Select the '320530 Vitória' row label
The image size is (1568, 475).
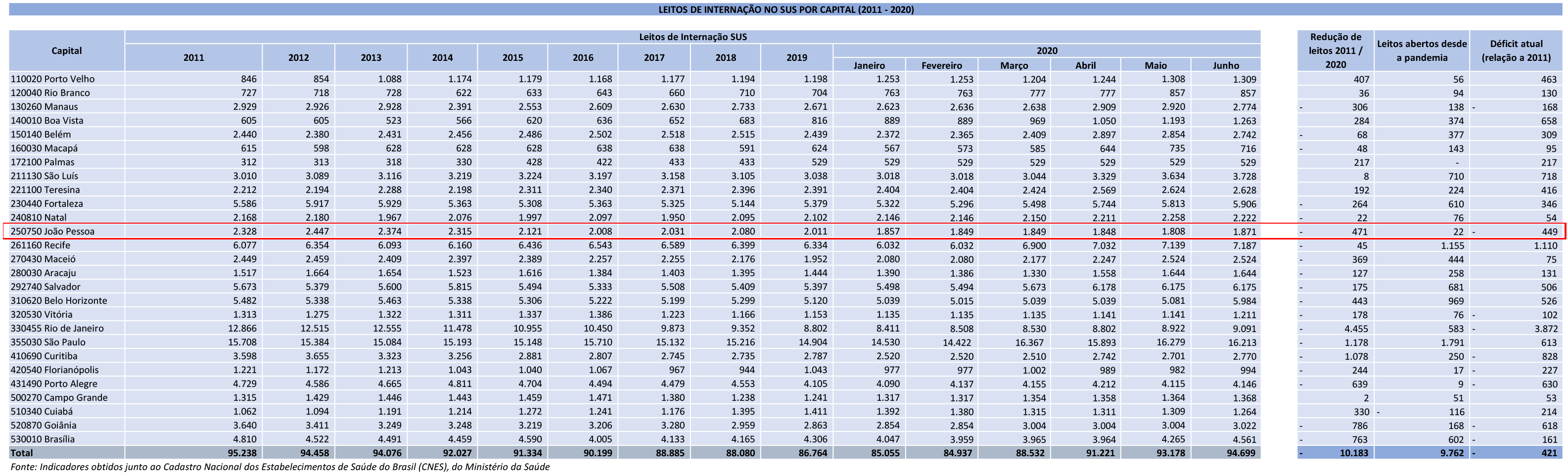(42, 315)
